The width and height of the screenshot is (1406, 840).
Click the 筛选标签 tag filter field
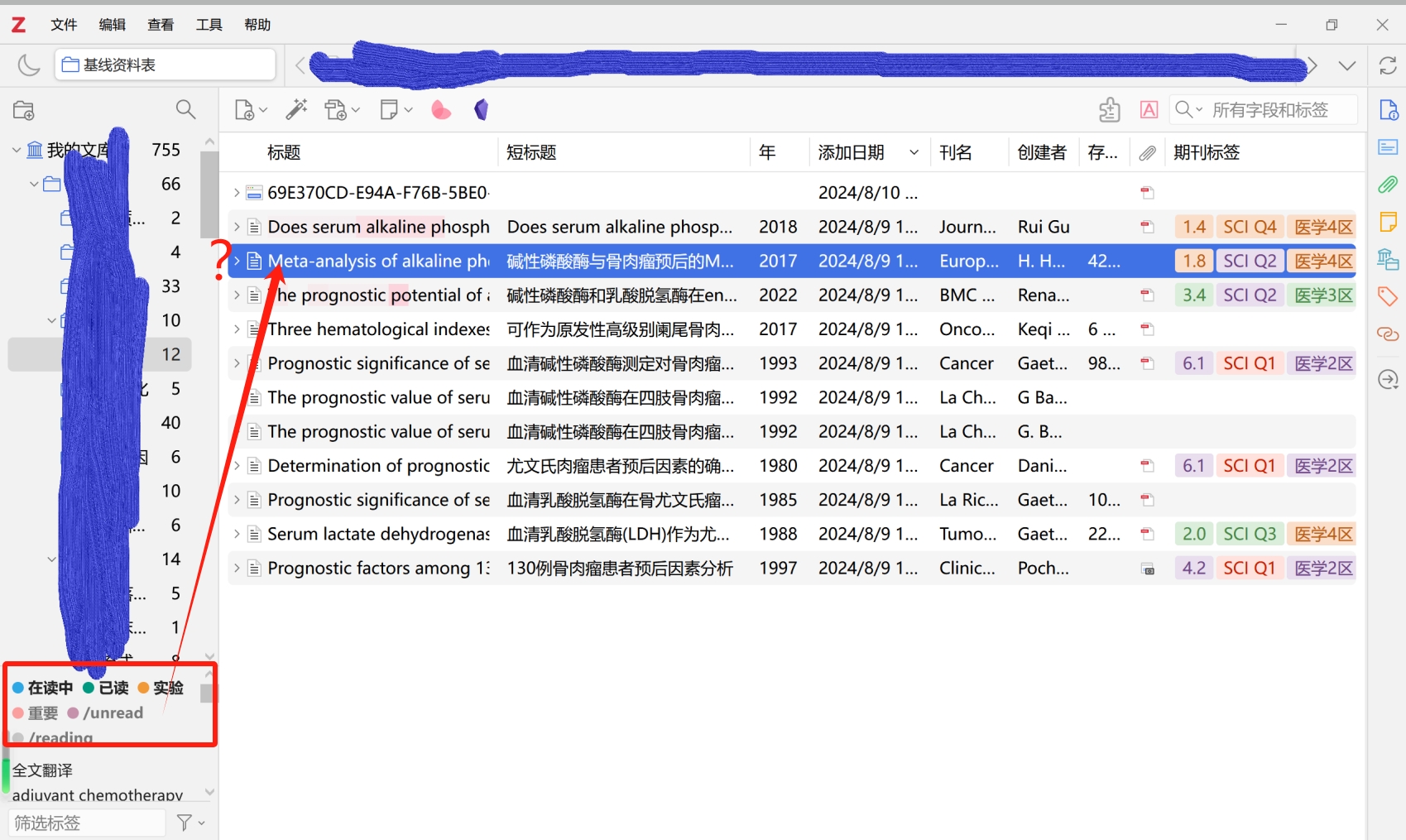(x=87, y=823)
